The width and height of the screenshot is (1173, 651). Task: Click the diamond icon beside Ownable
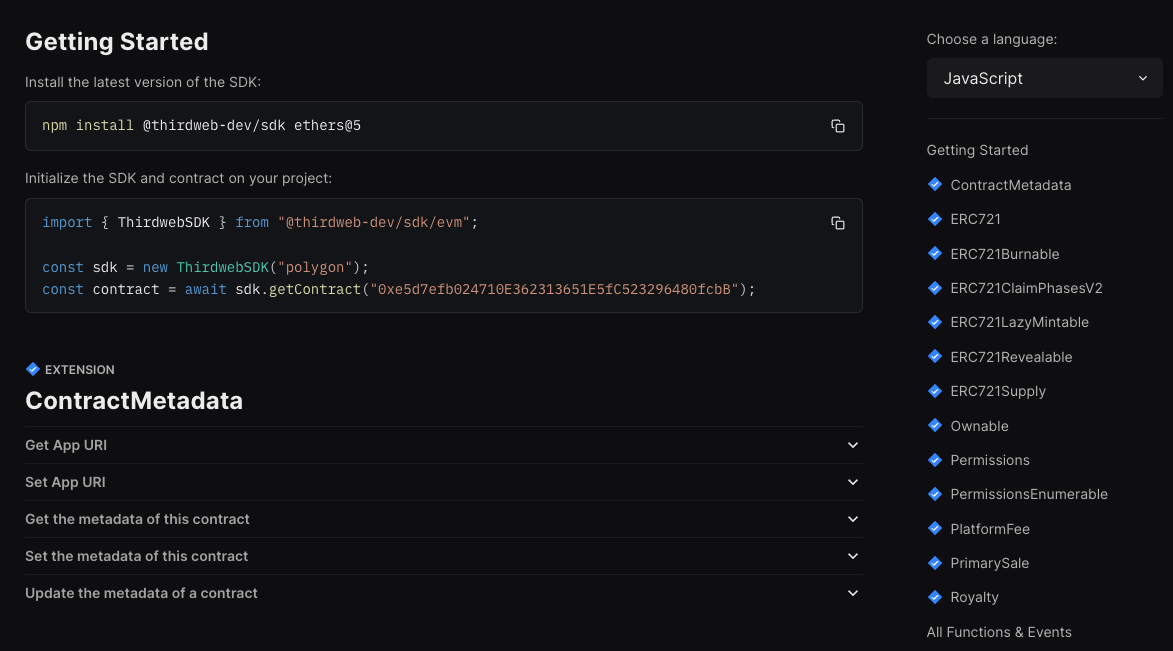(x=934, y=425)
